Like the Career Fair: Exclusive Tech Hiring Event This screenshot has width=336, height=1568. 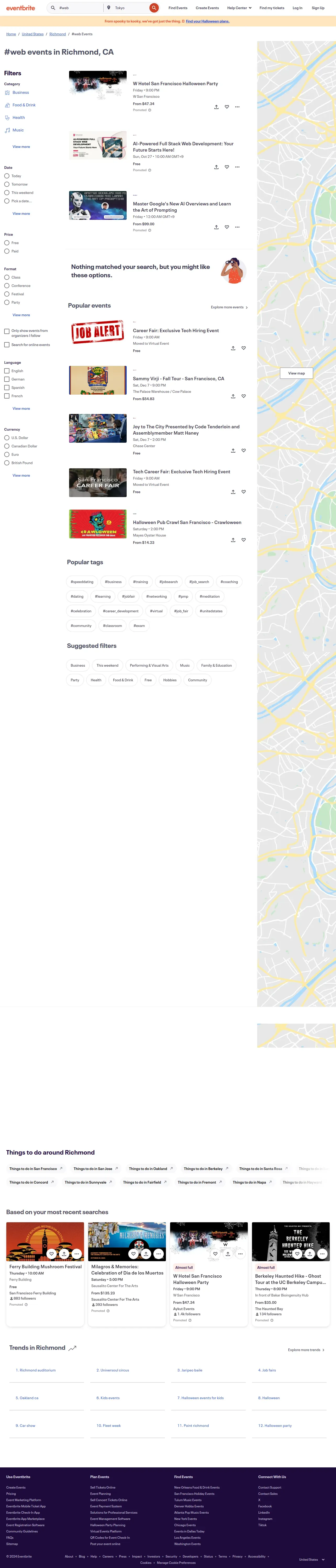243,348
